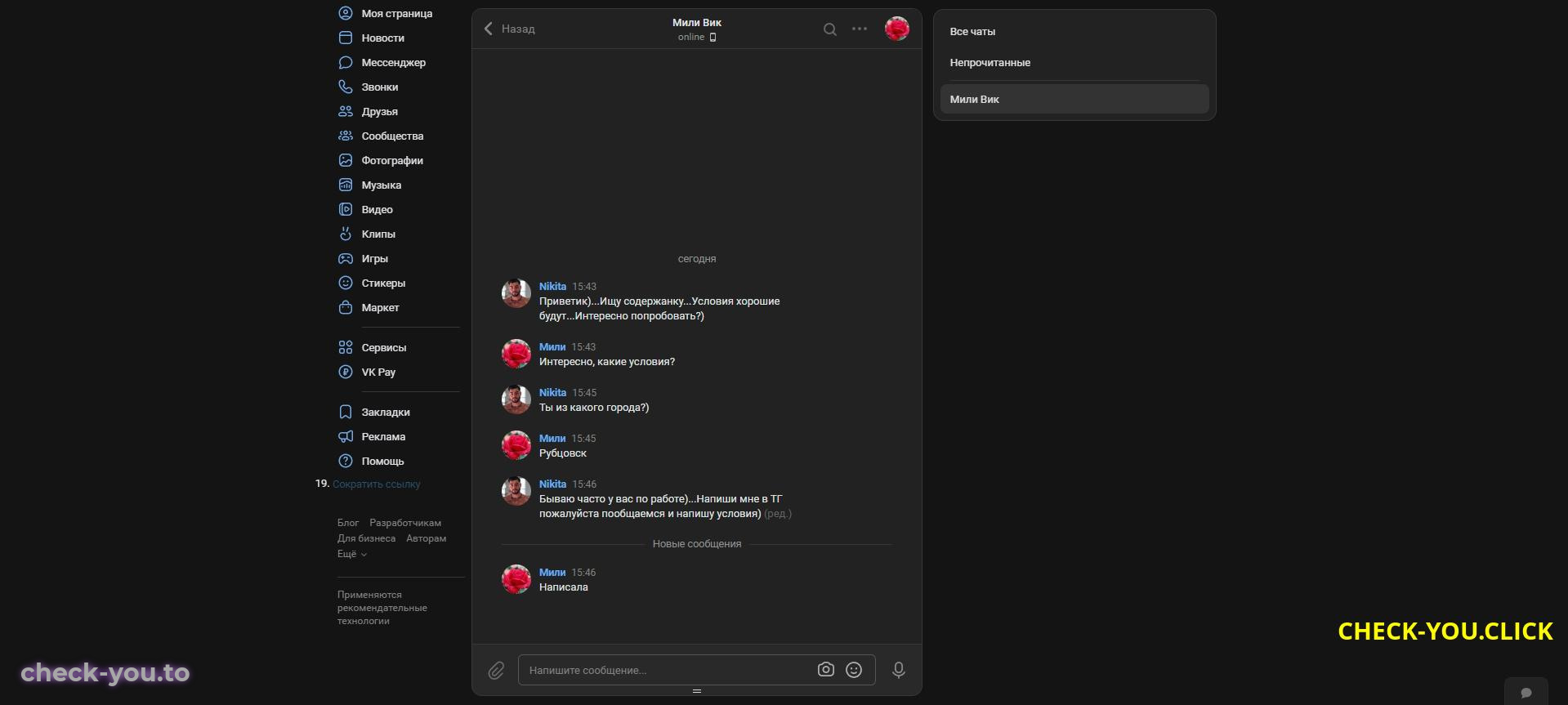Click the Сократить ссылку link

point(376,484)
